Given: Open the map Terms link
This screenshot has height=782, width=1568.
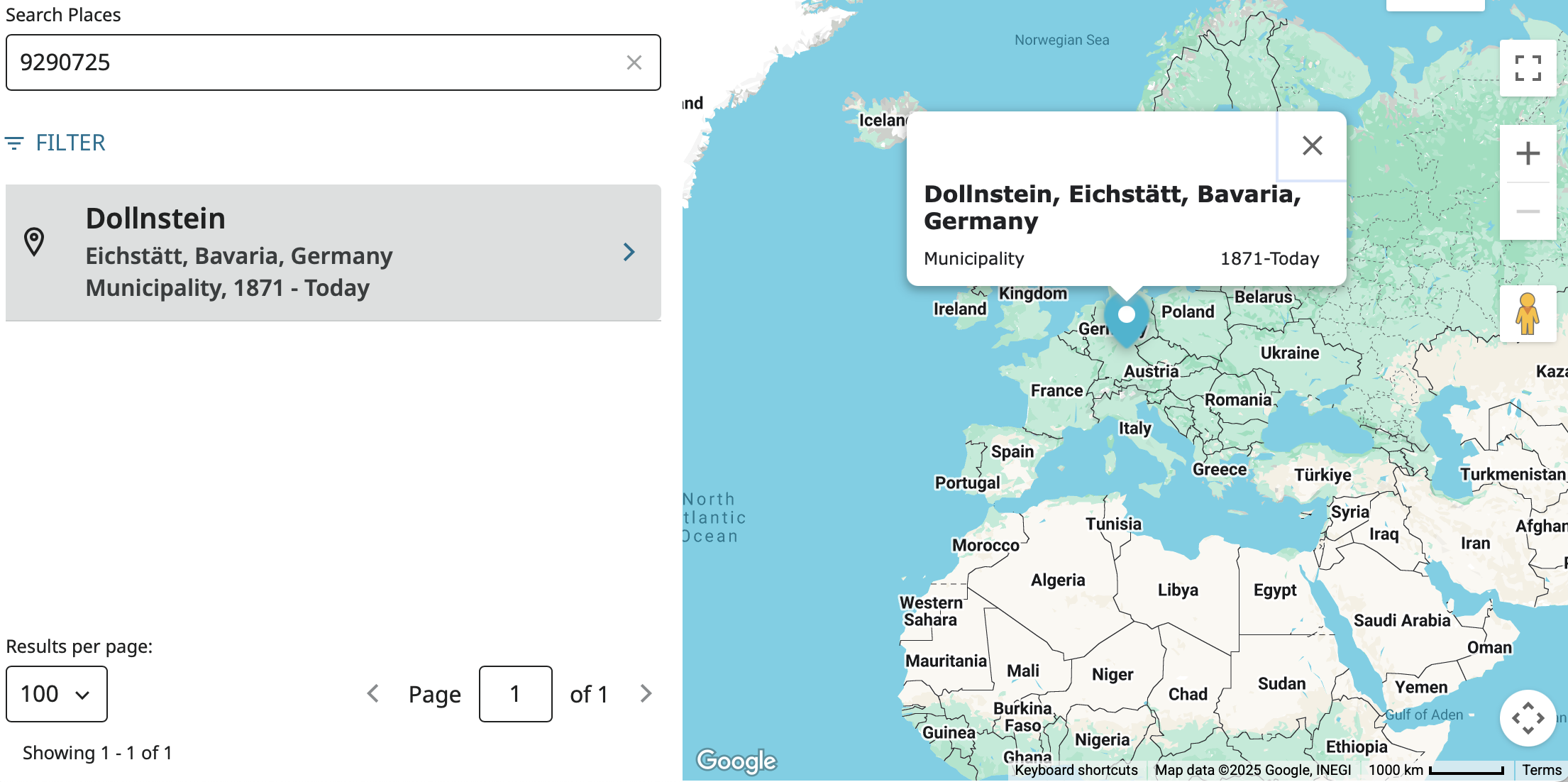Looking at the screenshot, I should point(1541,770).
